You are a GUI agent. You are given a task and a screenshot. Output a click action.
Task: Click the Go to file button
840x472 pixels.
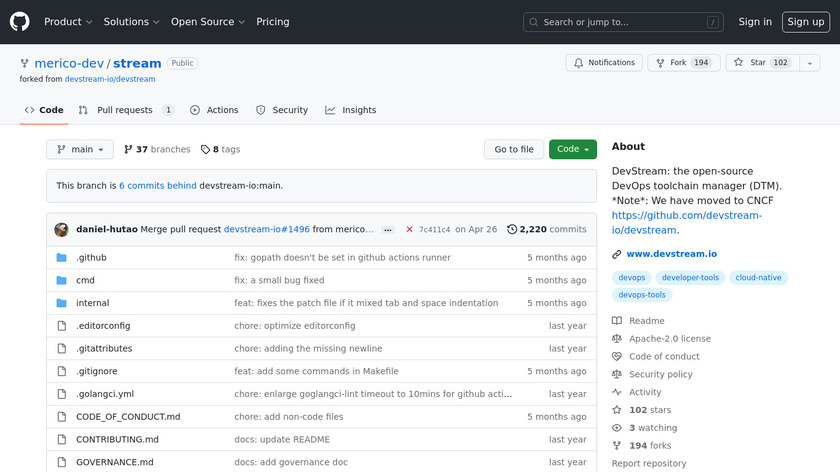(x=514, y=149)
